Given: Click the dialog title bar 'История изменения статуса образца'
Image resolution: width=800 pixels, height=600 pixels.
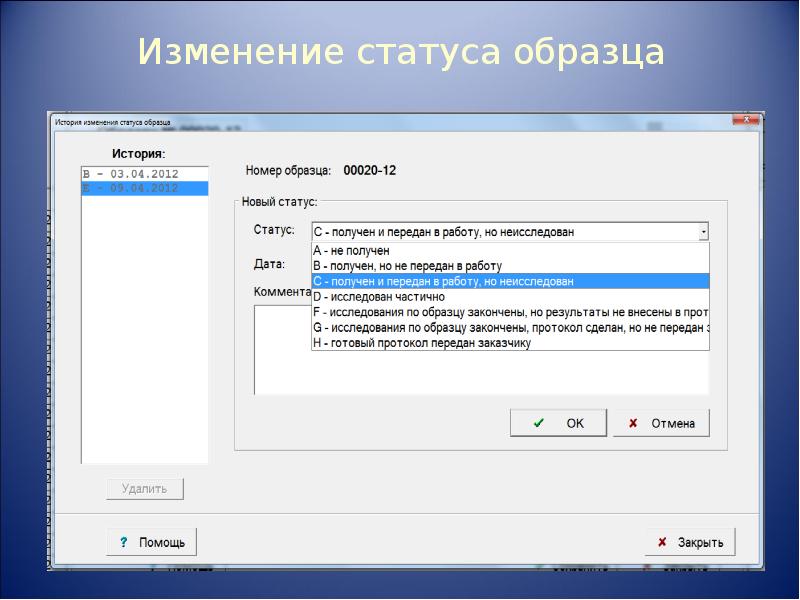Looking at the screenshot, I should click(300, 121).
